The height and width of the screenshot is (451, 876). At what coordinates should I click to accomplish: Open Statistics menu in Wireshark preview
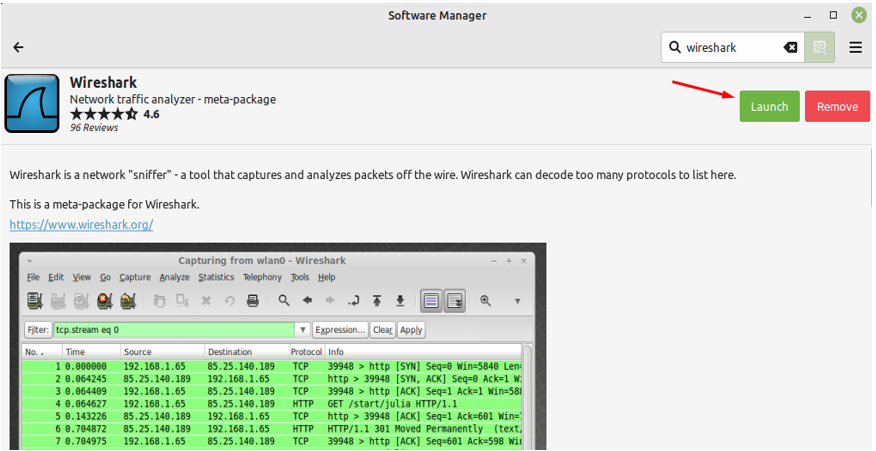point(216,277)
